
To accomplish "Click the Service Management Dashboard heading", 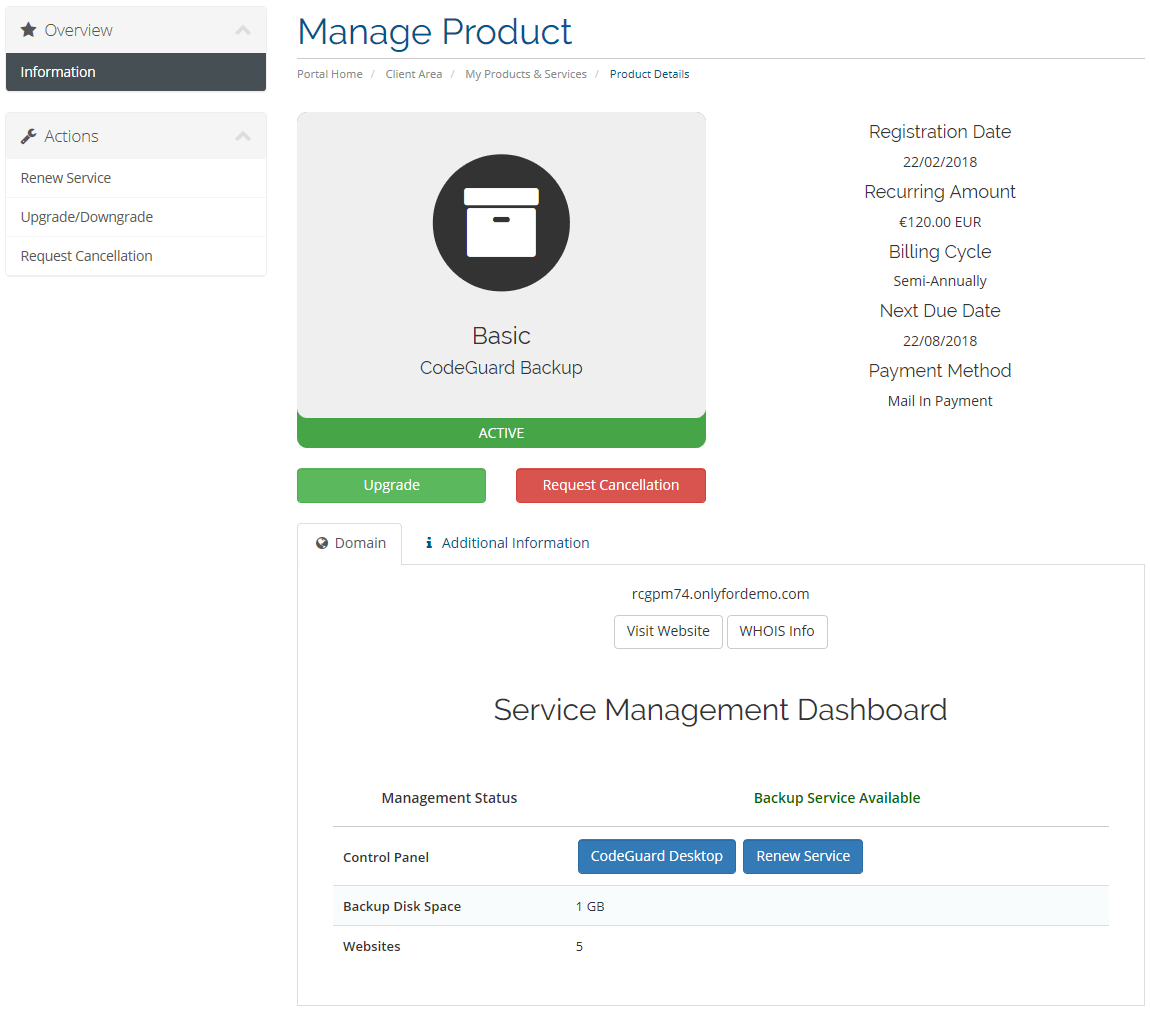I will click(x=720, y=710).
